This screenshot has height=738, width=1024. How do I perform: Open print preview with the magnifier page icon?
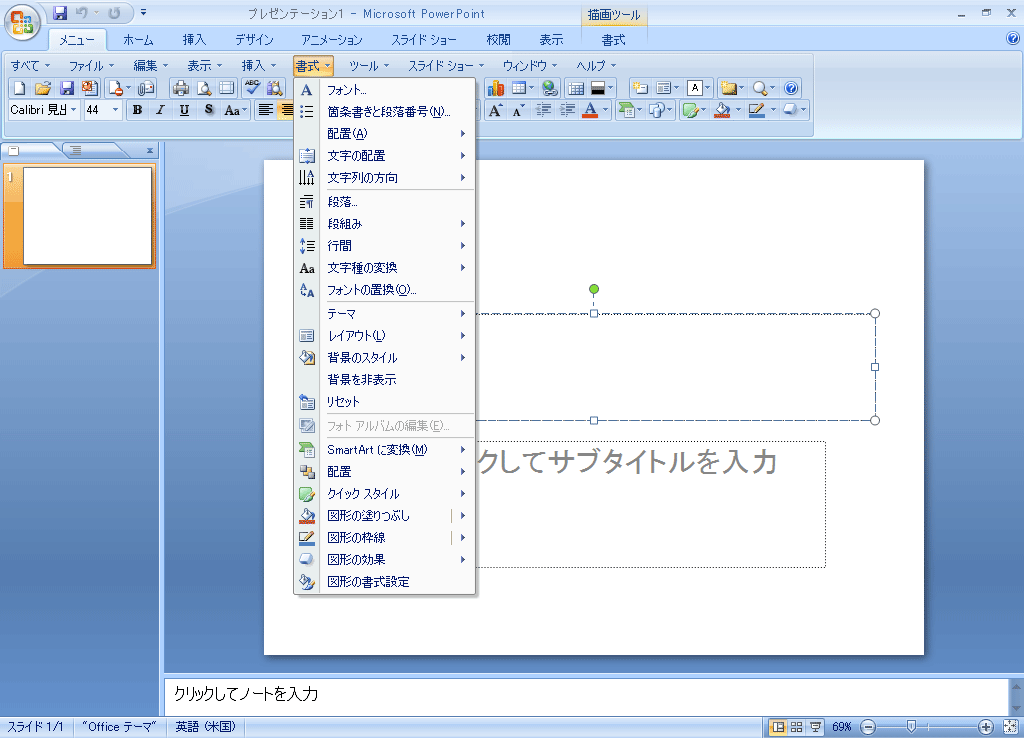click(x=204, y=88)
